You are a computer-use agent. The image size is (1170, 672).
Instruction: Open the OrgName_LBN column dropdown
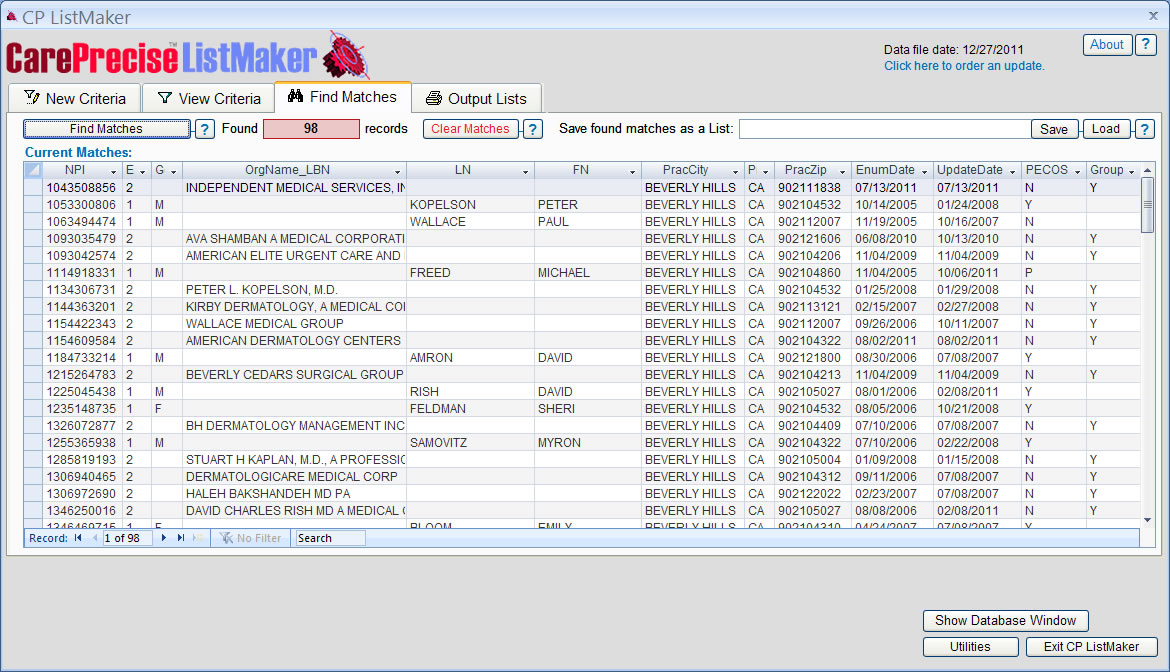click(398, 172)
